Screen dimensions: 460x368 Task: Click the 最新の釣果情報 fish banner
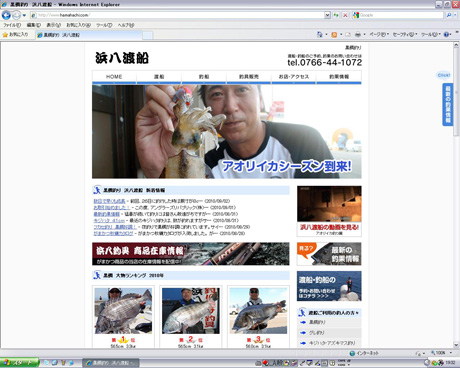click(x=329, y=254)
